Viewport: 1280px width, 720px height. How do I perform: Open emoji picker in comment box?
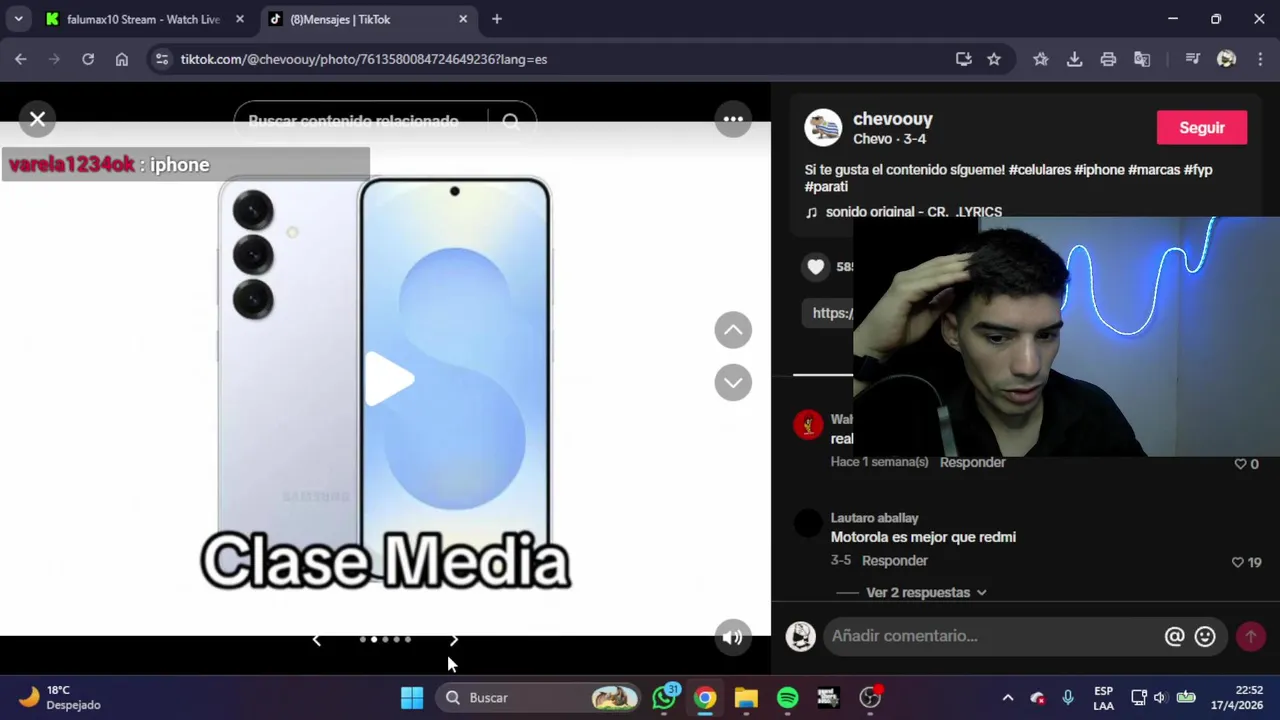click(1205, 636)
